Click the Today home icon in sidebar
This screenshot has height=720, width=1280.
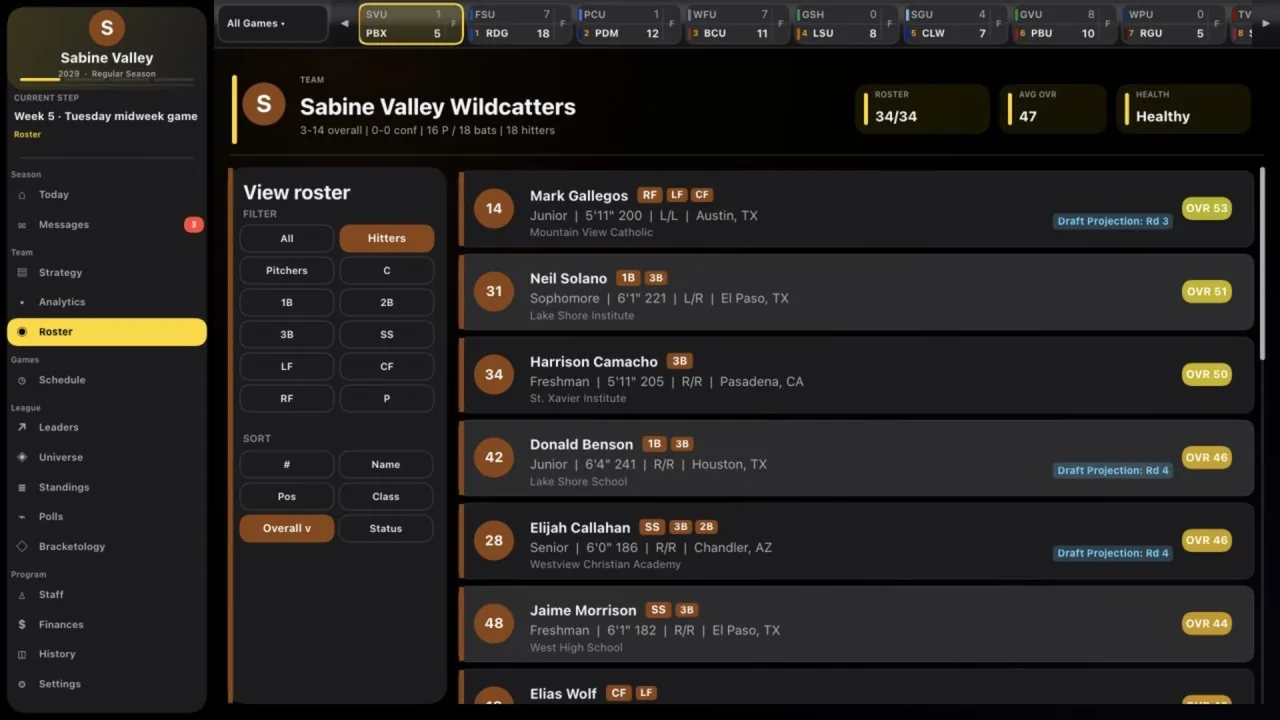coord(22,195)
